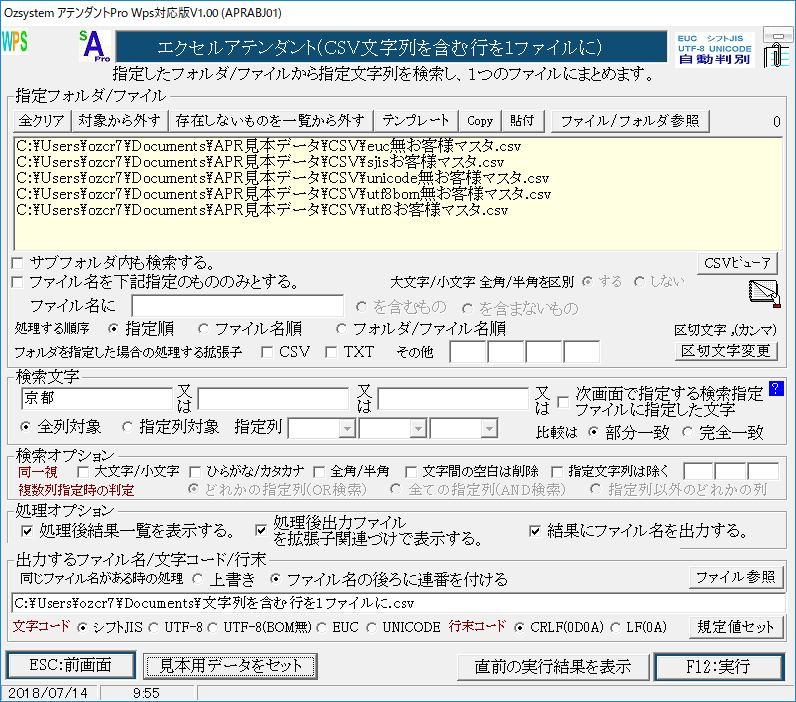Select the sjisお客様マスタ.csv file row

tap(260, 162)
